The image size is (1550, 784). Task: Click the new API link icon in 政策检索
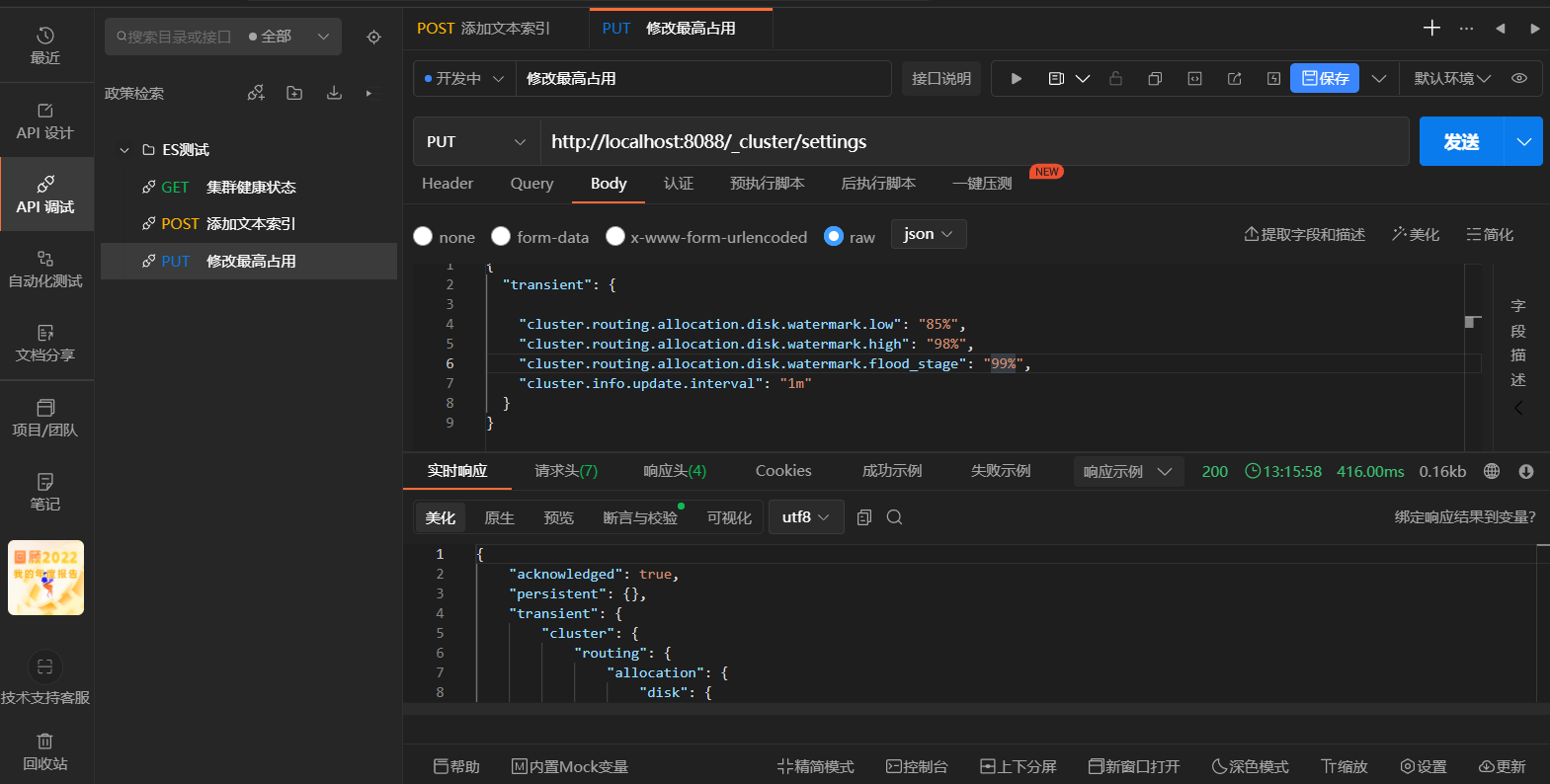coord(256,93)
